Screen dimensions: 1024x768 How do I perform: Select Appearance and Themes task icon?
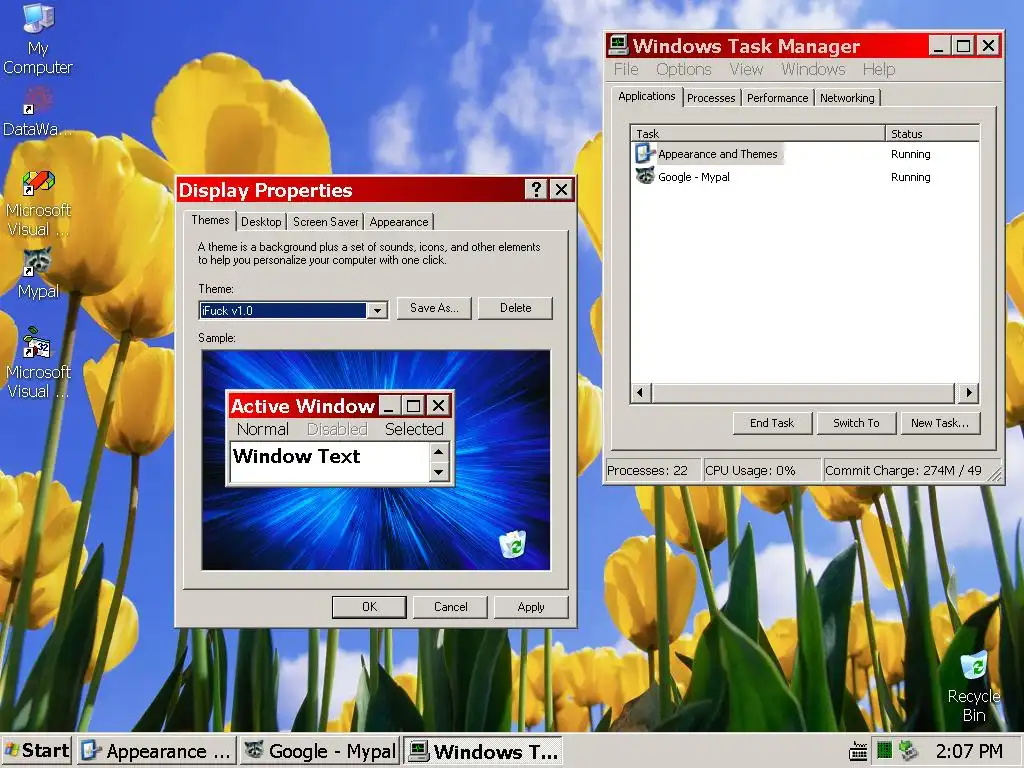tap(645, 153)
